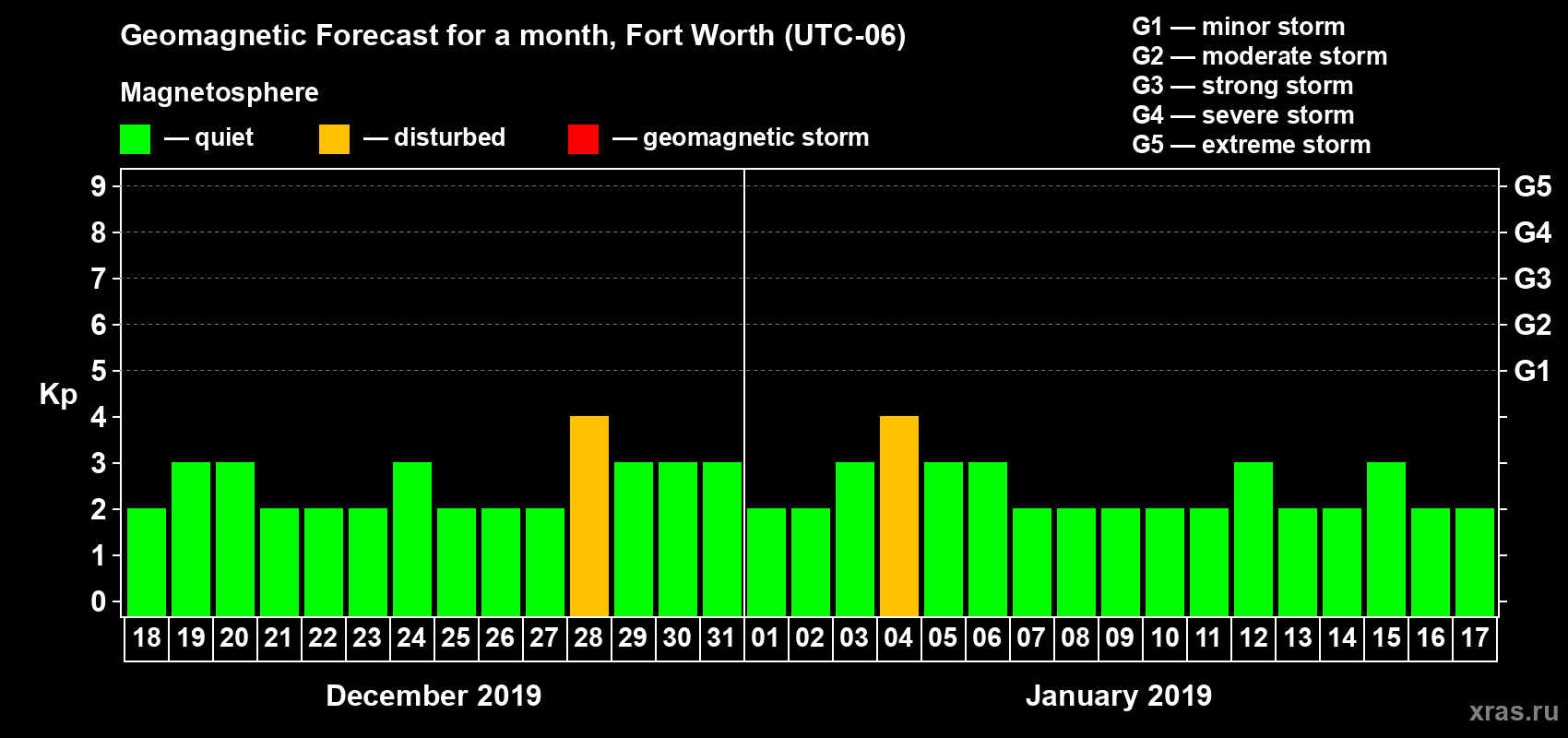Click the date label 18
Screen dimensions: 1568x738
pyautogui.click(x=147, y=637)
